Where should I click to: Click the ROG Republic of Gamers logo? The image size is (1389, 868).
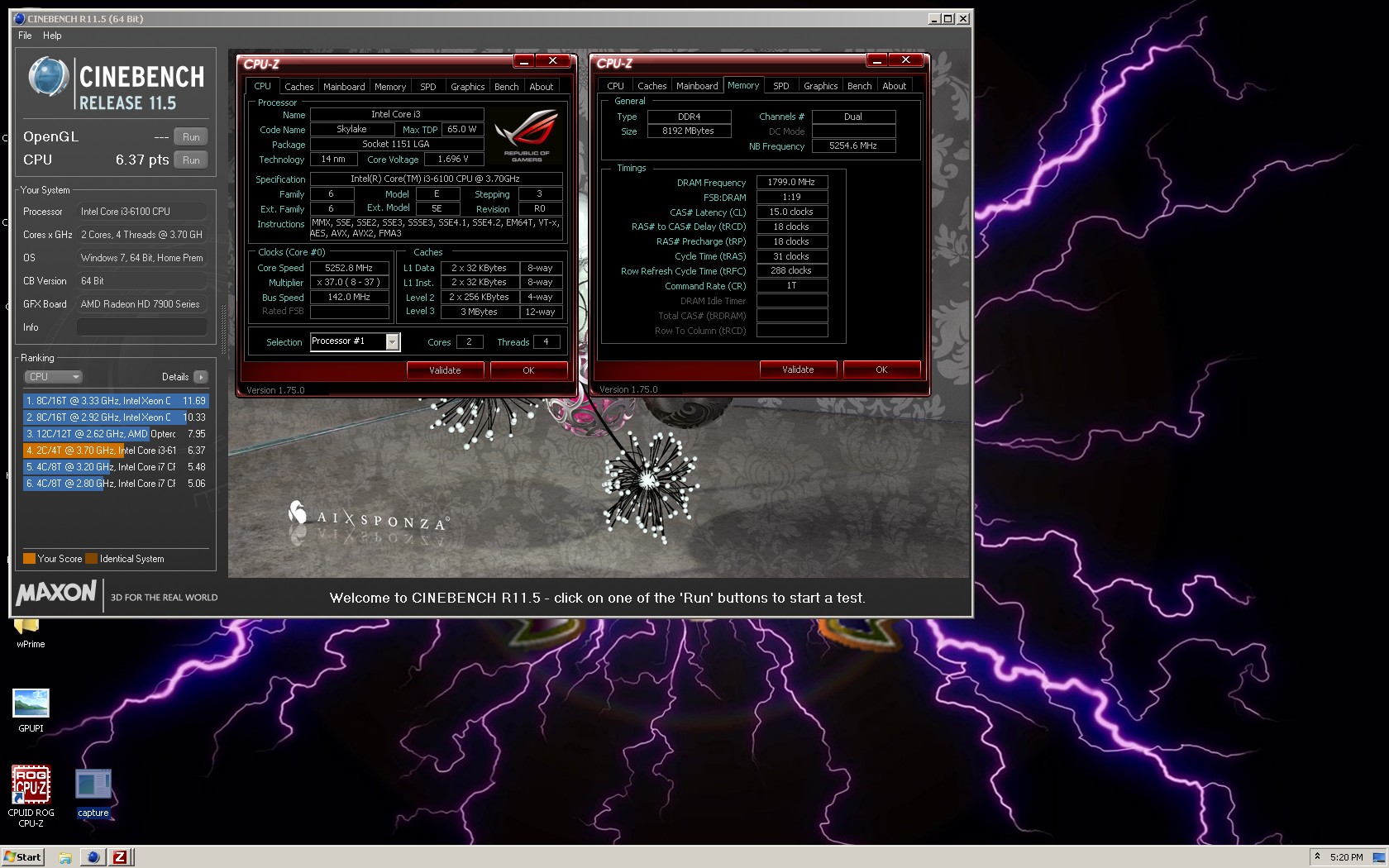(x=527, y=136)
